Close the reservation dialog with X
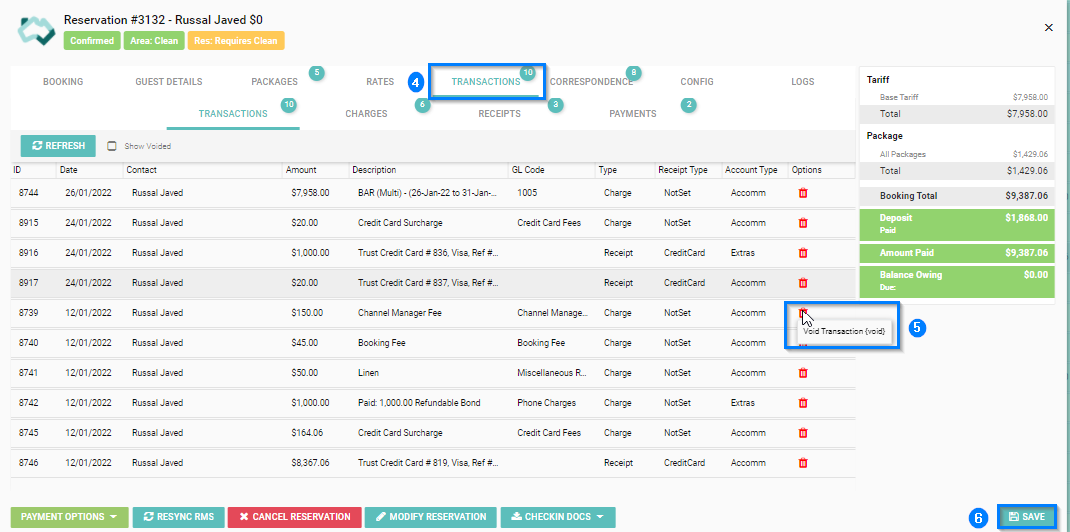1070x532 pixels. (x=1048, y=28)
